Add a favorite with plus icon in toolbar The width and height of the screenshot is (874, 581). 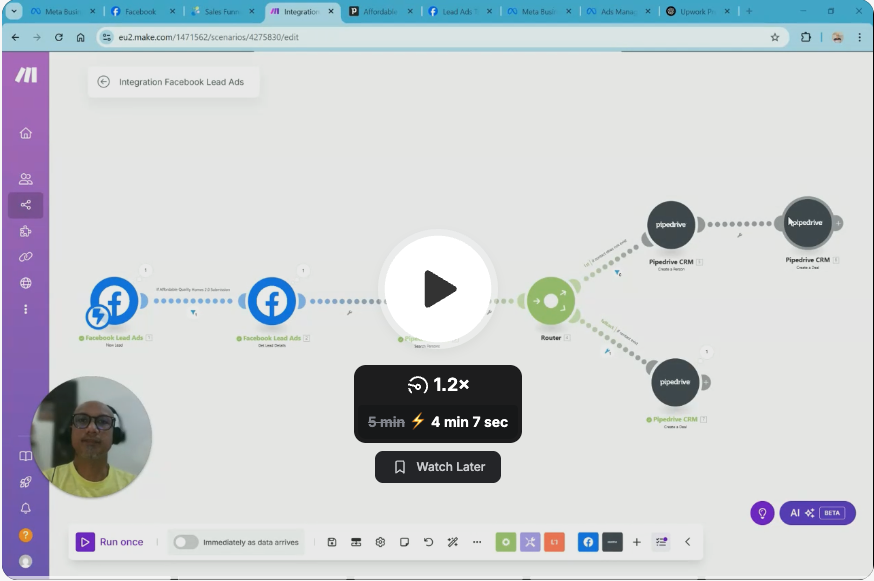point(637,542)
